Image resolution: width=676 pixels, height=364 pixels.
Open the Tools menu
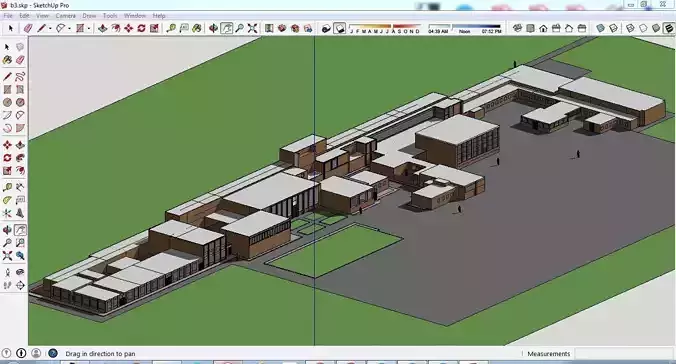tap(110, 16)
